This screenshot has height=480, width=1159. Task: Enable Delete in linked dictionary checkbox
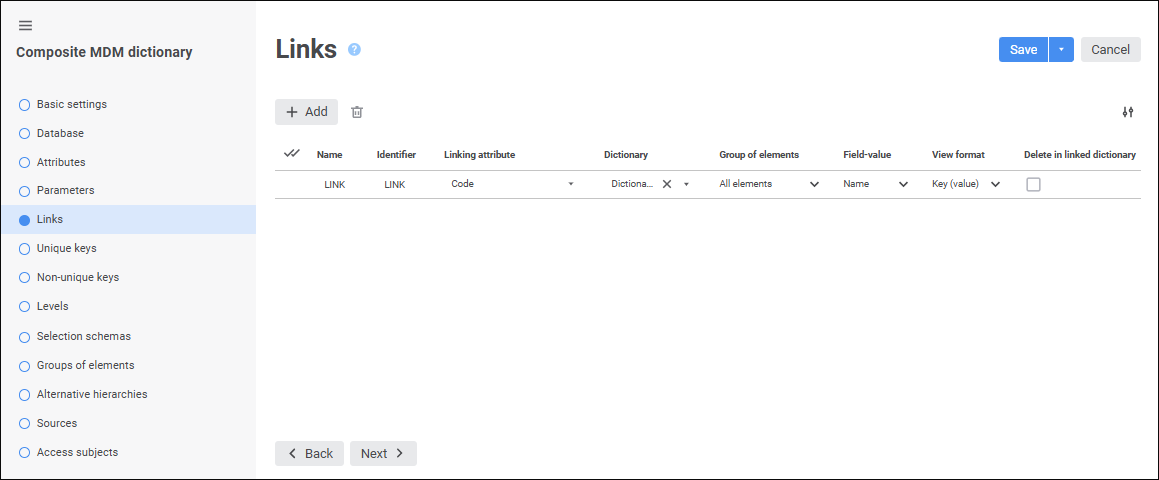pos(1033,184)
